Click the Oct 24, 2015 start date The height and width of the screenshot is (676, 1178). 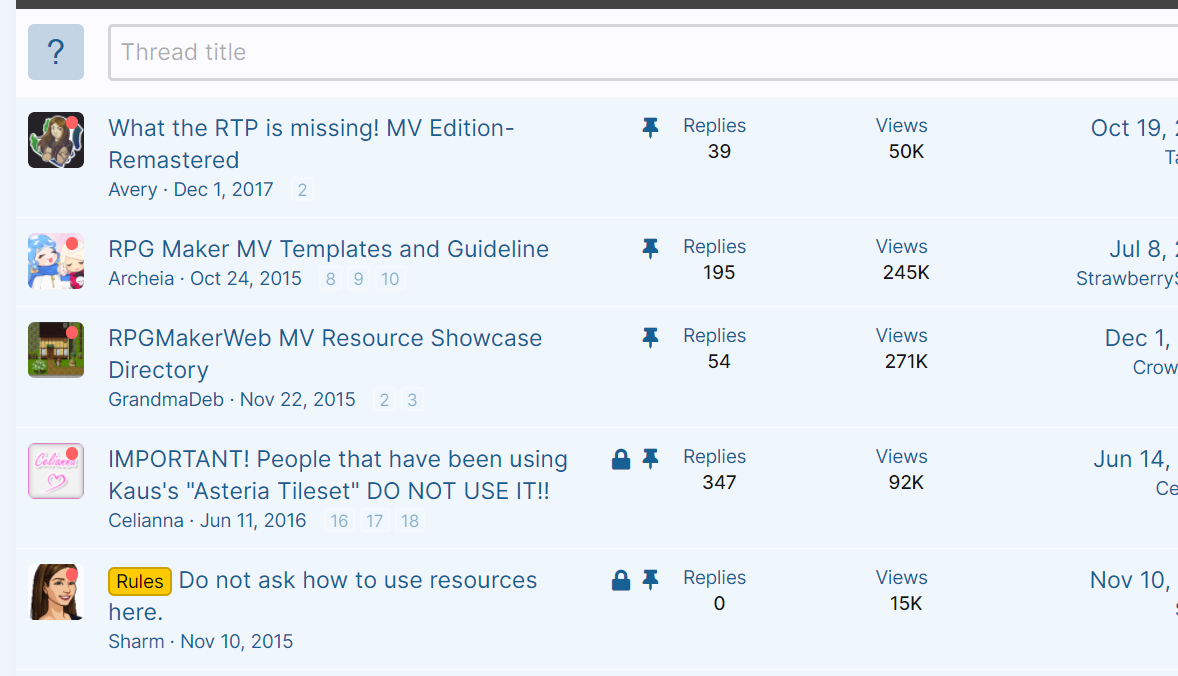click(x=246, y=279)
